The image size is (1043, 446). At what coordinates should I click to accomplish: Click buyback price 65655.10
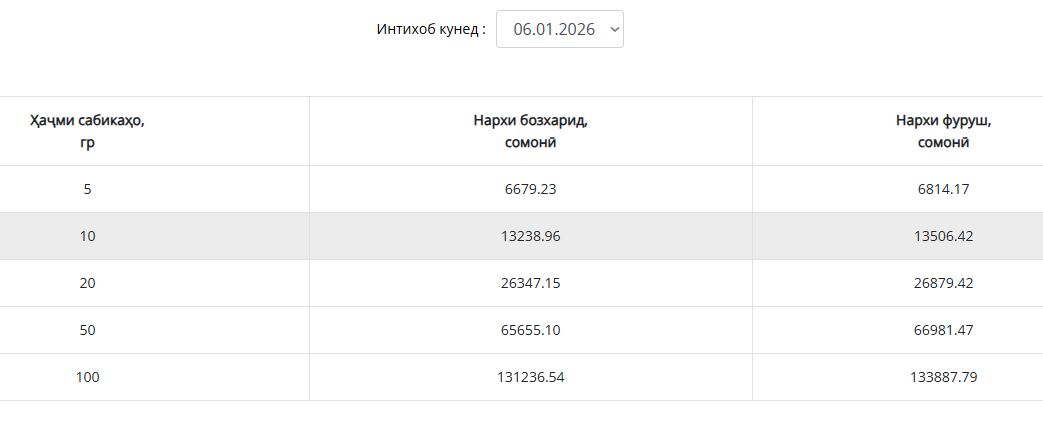(530, 330)
